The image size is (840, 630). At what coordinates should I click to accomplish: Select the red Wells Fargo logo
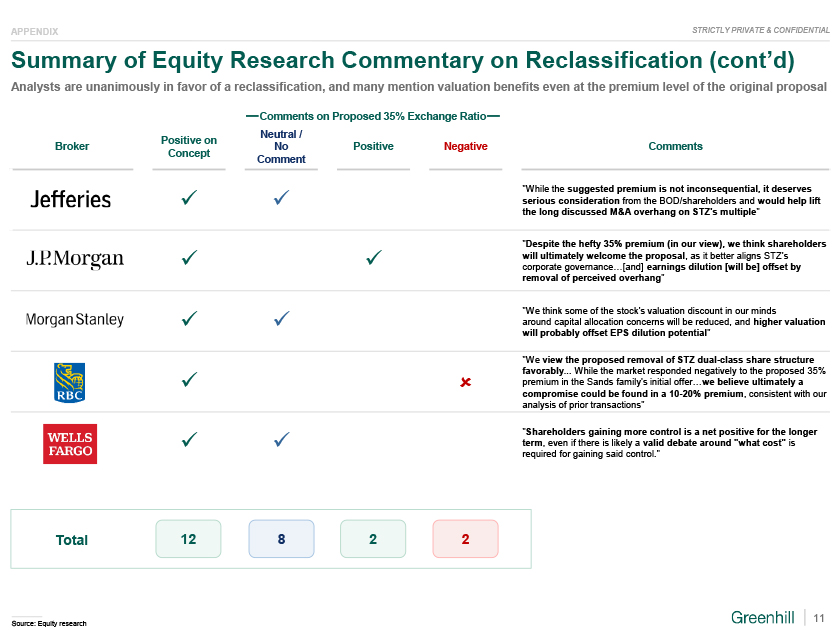70,444
